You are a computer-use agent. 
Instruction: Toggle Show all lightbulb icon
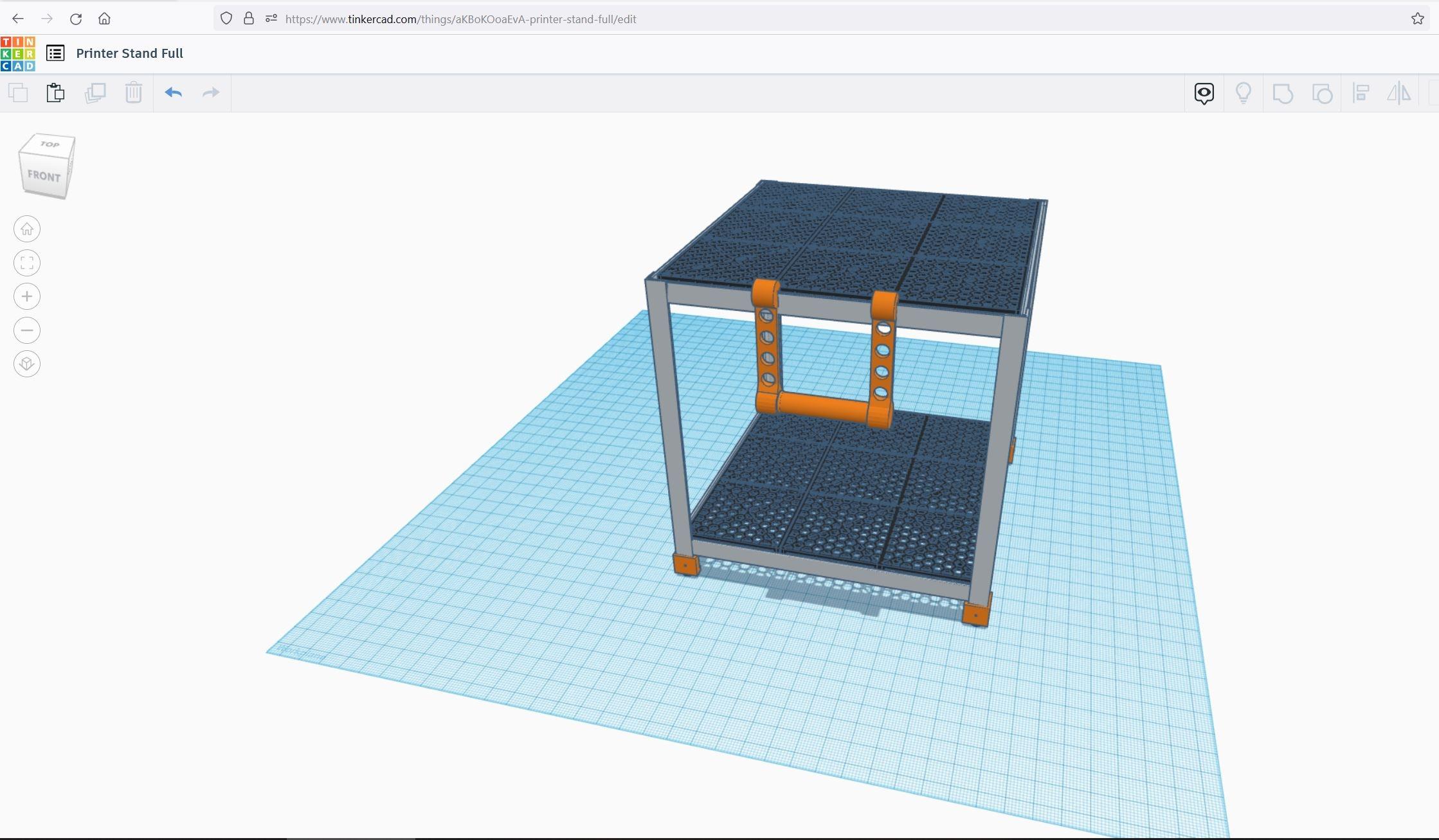(1244, 93)
